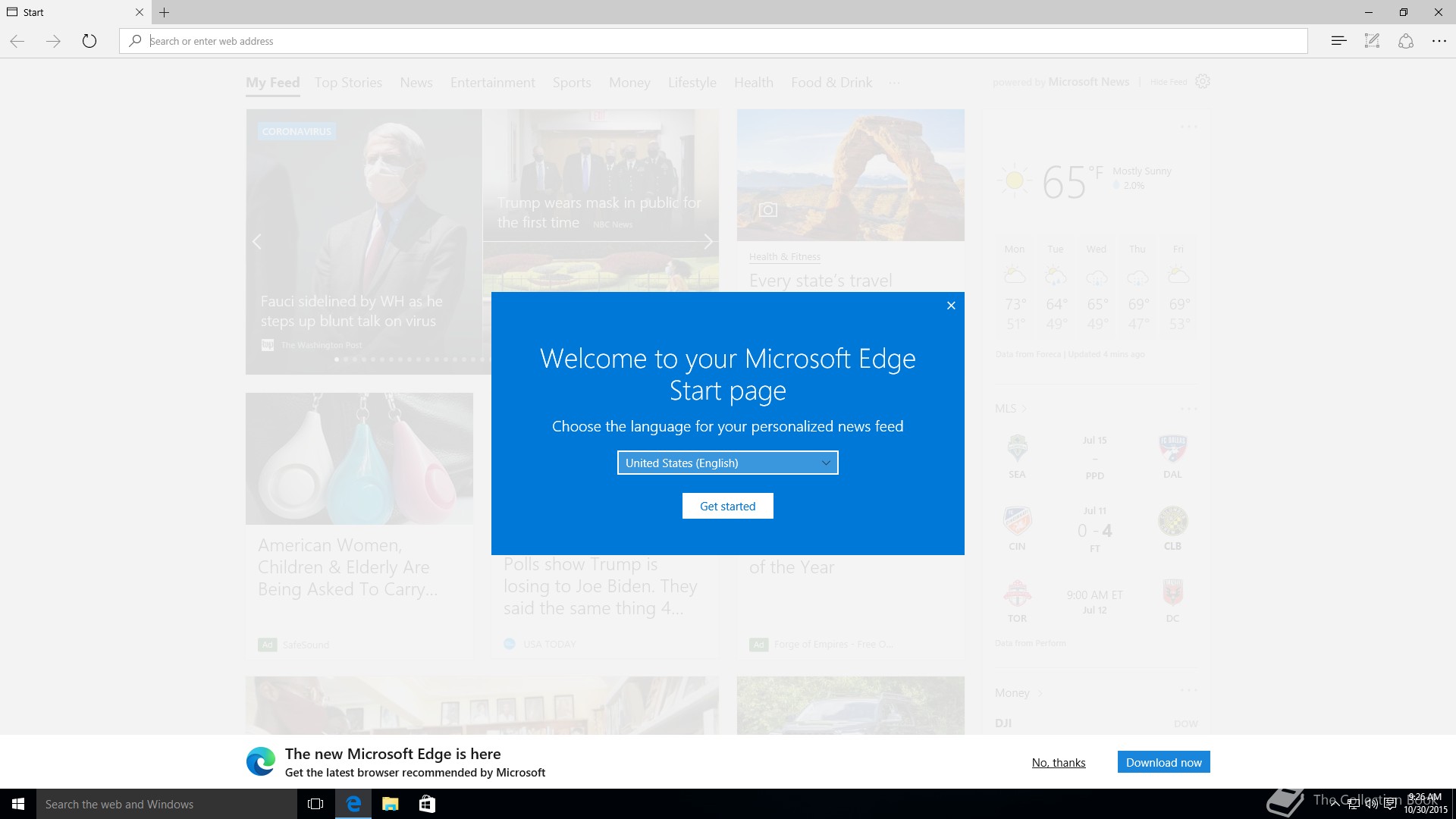1456x819 pixels.
Task: Expand the Money section chevron
Action: tap(1040, 693)
